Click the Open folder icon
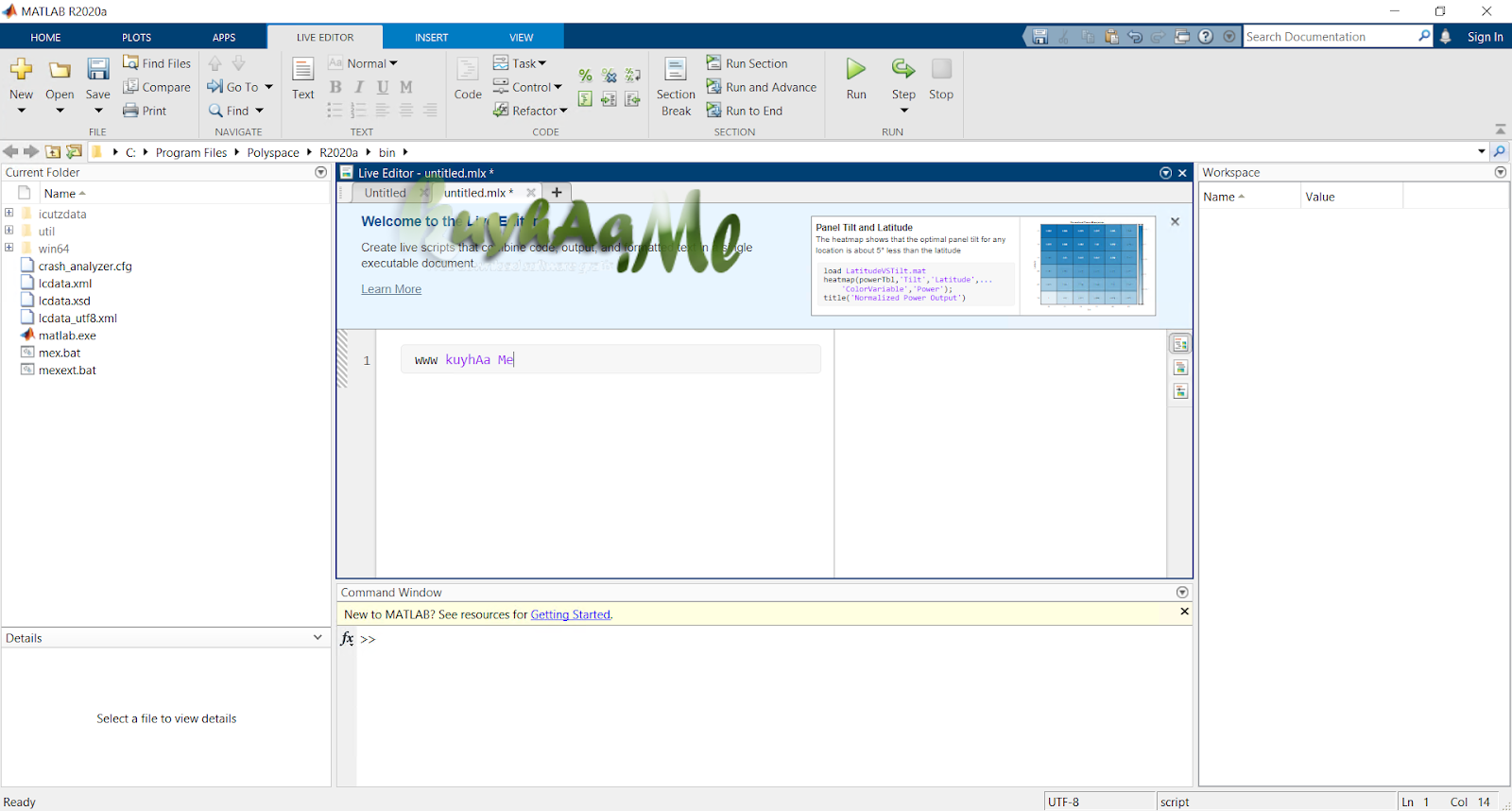 [x=60, y=70]
